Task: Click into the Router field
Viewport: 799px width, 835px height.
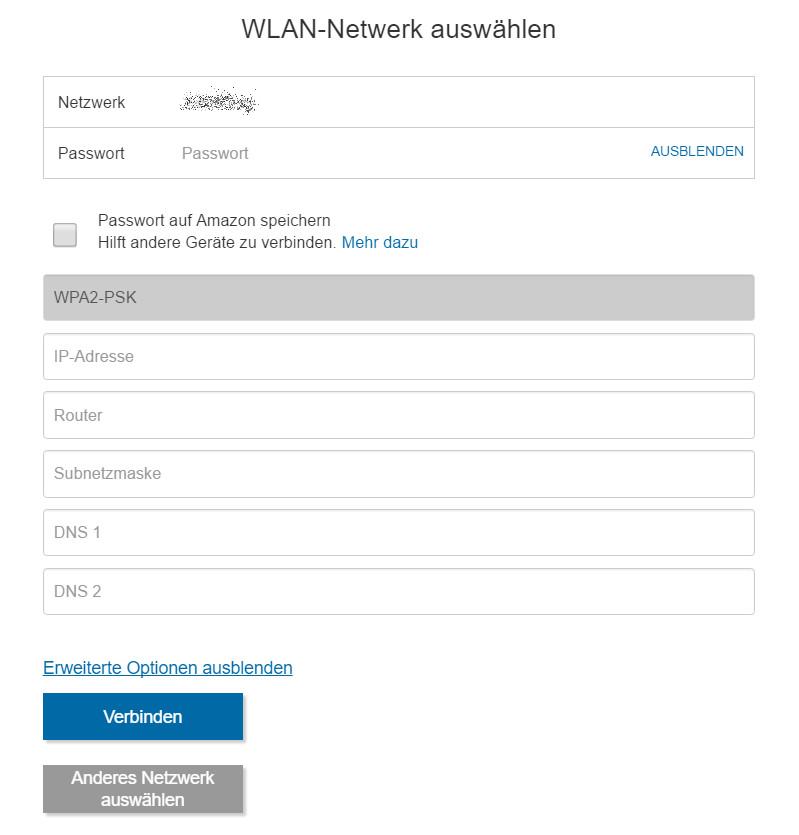Action: point(398,415)
